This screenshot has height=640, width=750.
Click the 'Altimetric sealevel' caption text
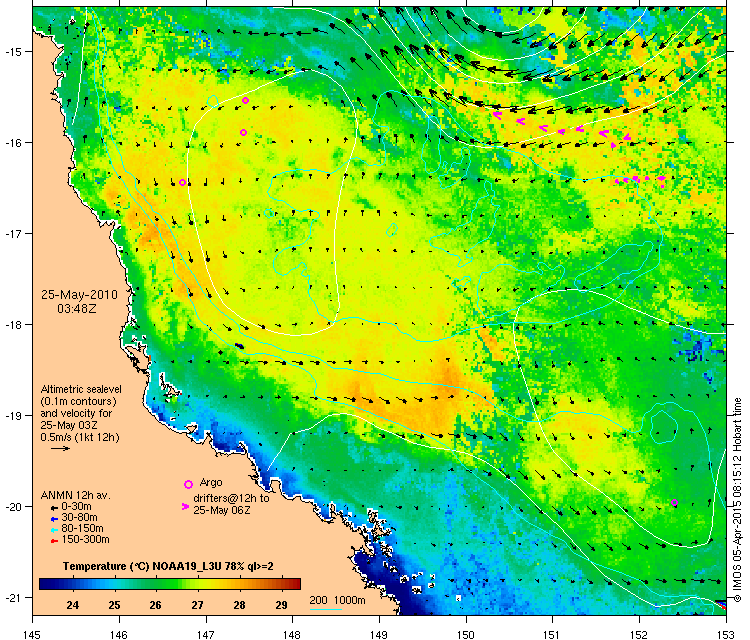pyautogui.click(x=81, y=389)
